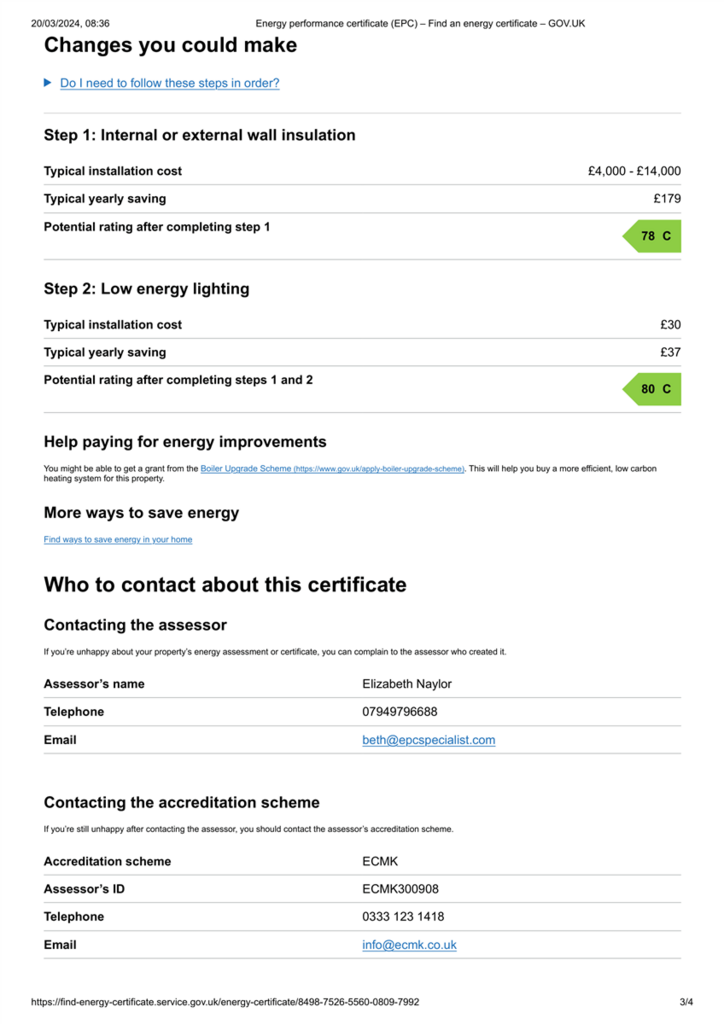Click the assessor's name Elizabeth Naylor
The width and height of the screenshot is (724, 1024).
[x=407, y=684]
